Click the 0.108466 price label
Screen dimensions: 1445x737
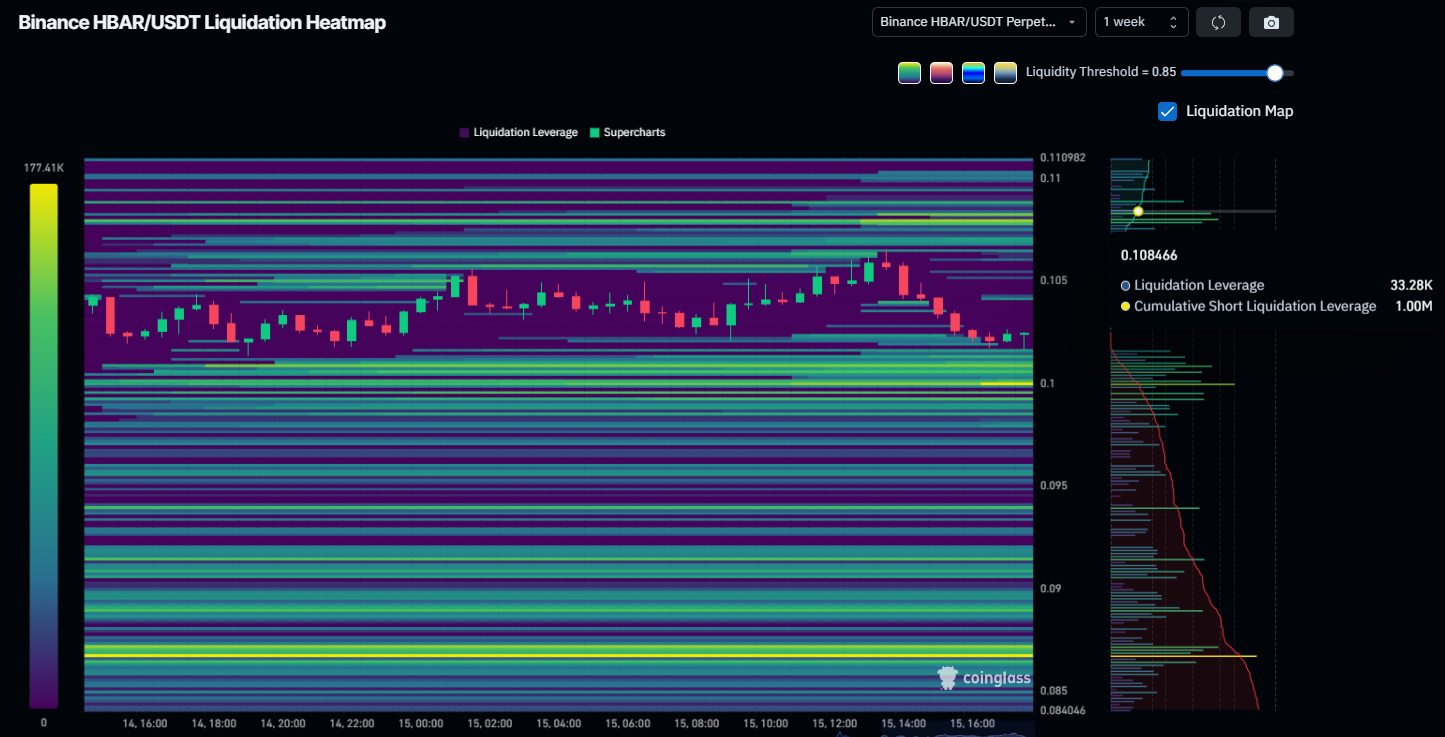[x=1151, y=254]
